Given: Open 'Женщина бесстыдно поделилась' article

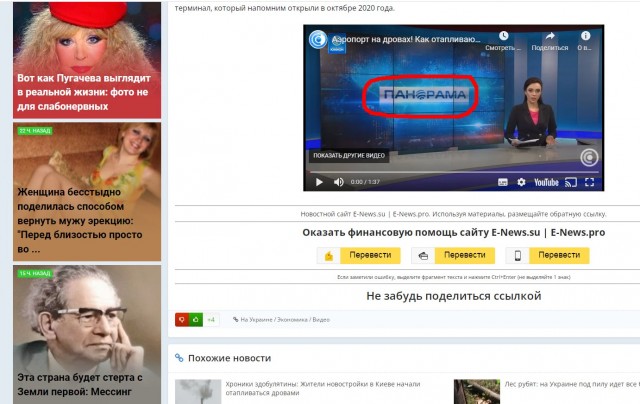Looking at the screenshot, I should (87, 192).
